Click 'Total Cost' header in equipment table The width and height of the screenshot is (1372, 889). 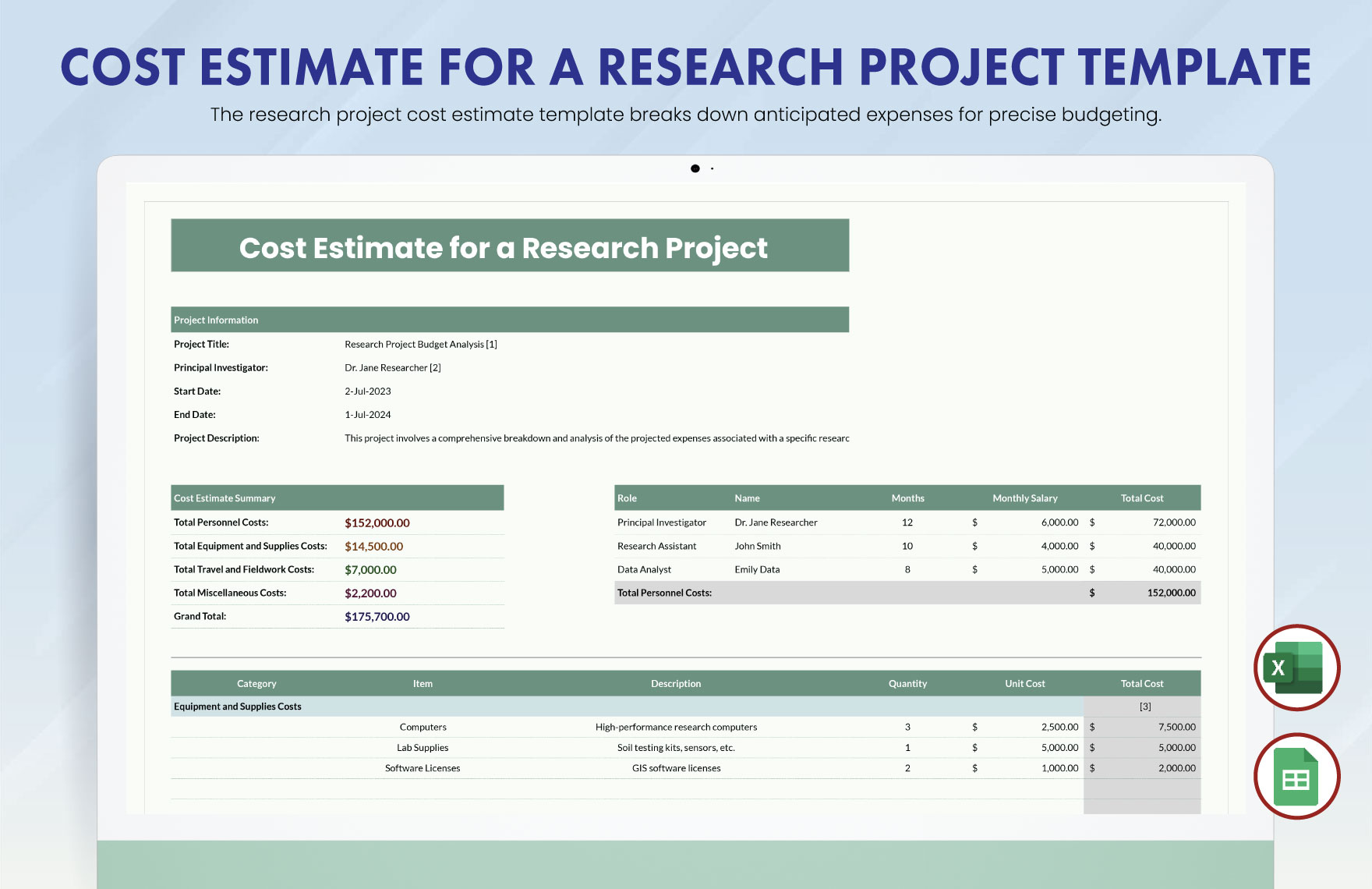(1142, 683)
